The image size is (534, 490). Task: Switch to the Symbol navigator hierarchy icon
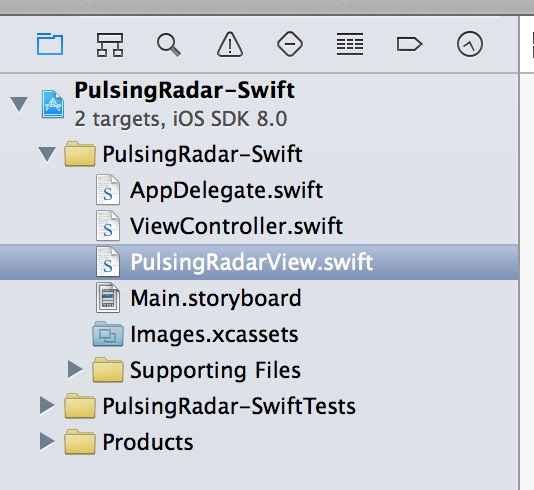coord(110,44)
